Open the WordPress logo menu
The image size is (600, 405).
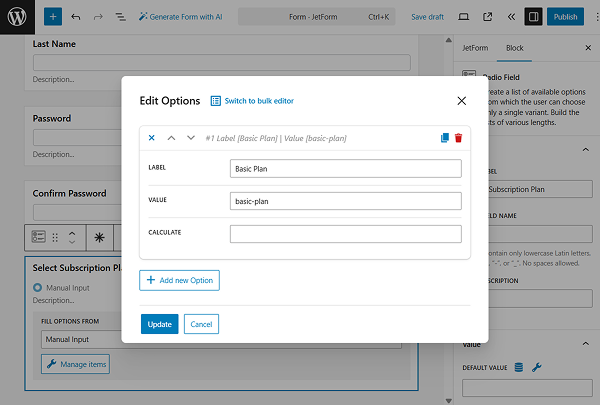point(17,17)
